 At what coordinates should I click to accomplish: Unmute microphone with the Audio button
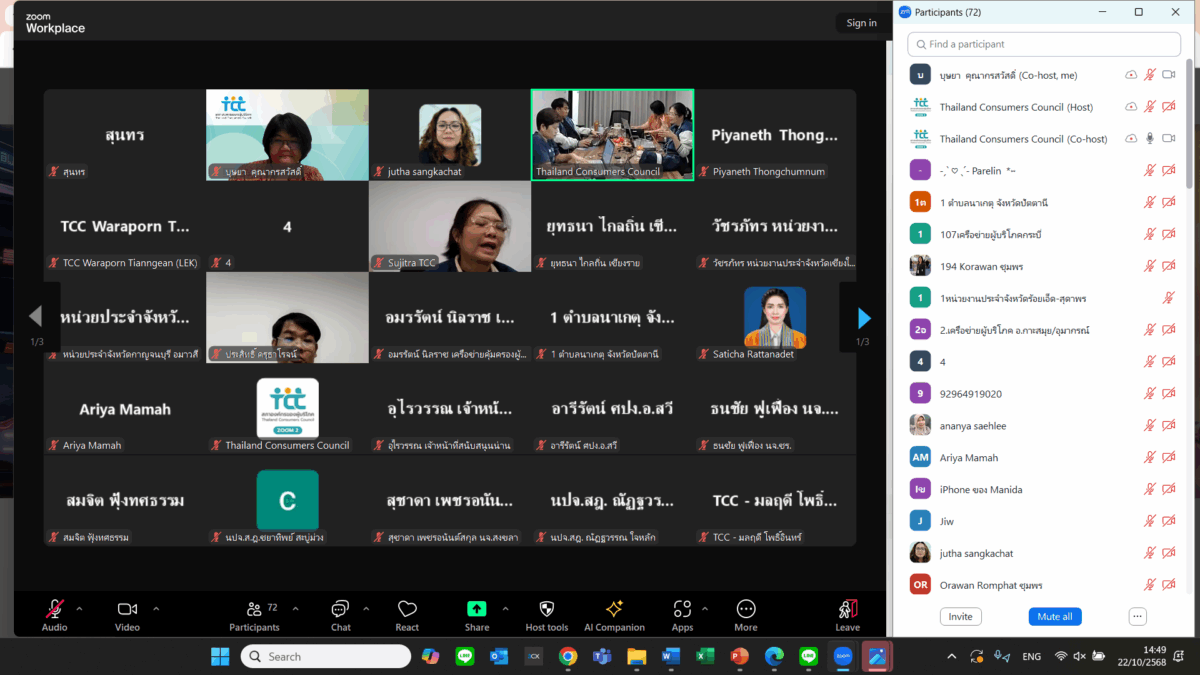[x=55, y=609]
